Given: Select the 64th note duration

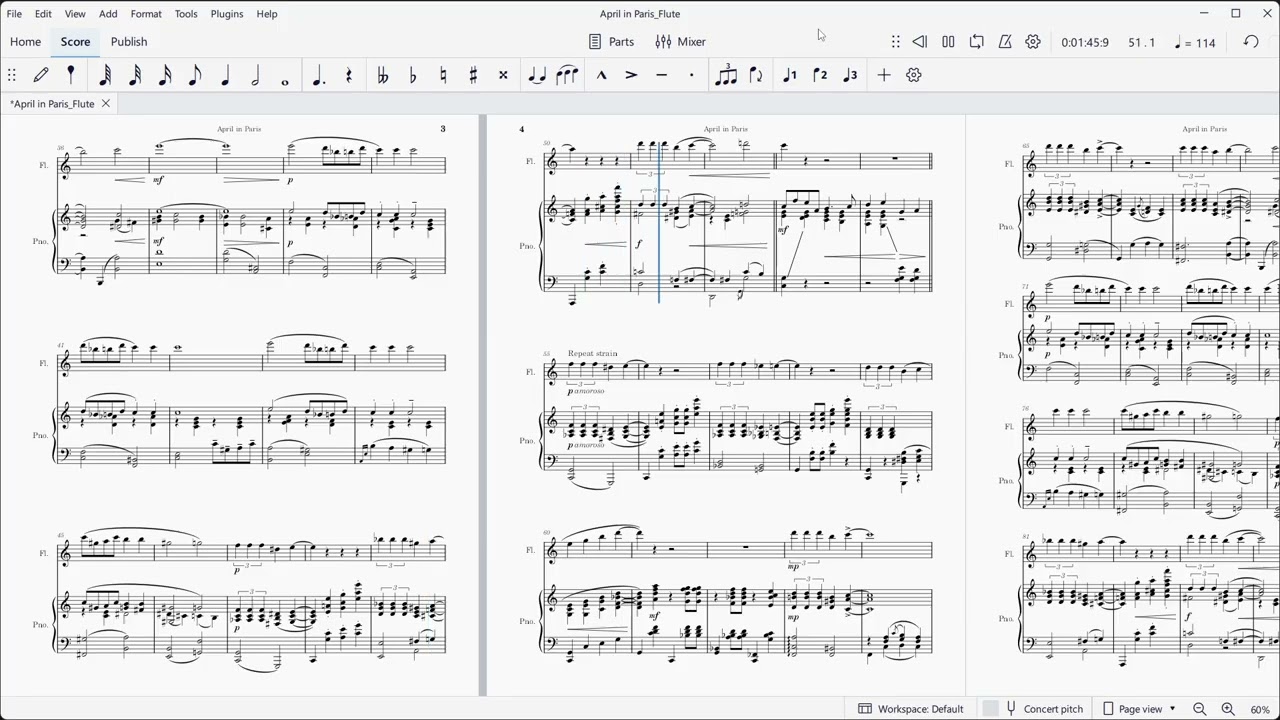Looking at the screenshot, I should (x=105, y=75).
